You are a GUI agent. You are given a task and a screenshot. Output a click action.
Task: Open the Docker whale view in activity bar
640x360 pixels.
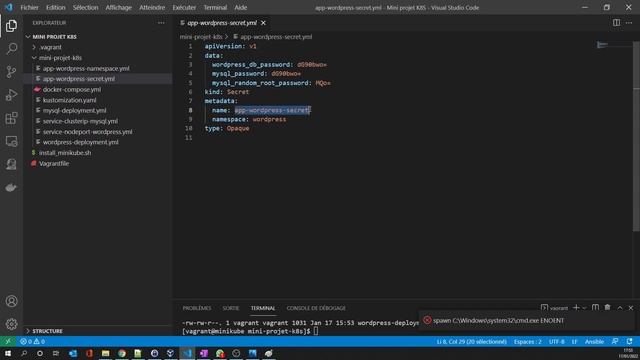[11, 187]
